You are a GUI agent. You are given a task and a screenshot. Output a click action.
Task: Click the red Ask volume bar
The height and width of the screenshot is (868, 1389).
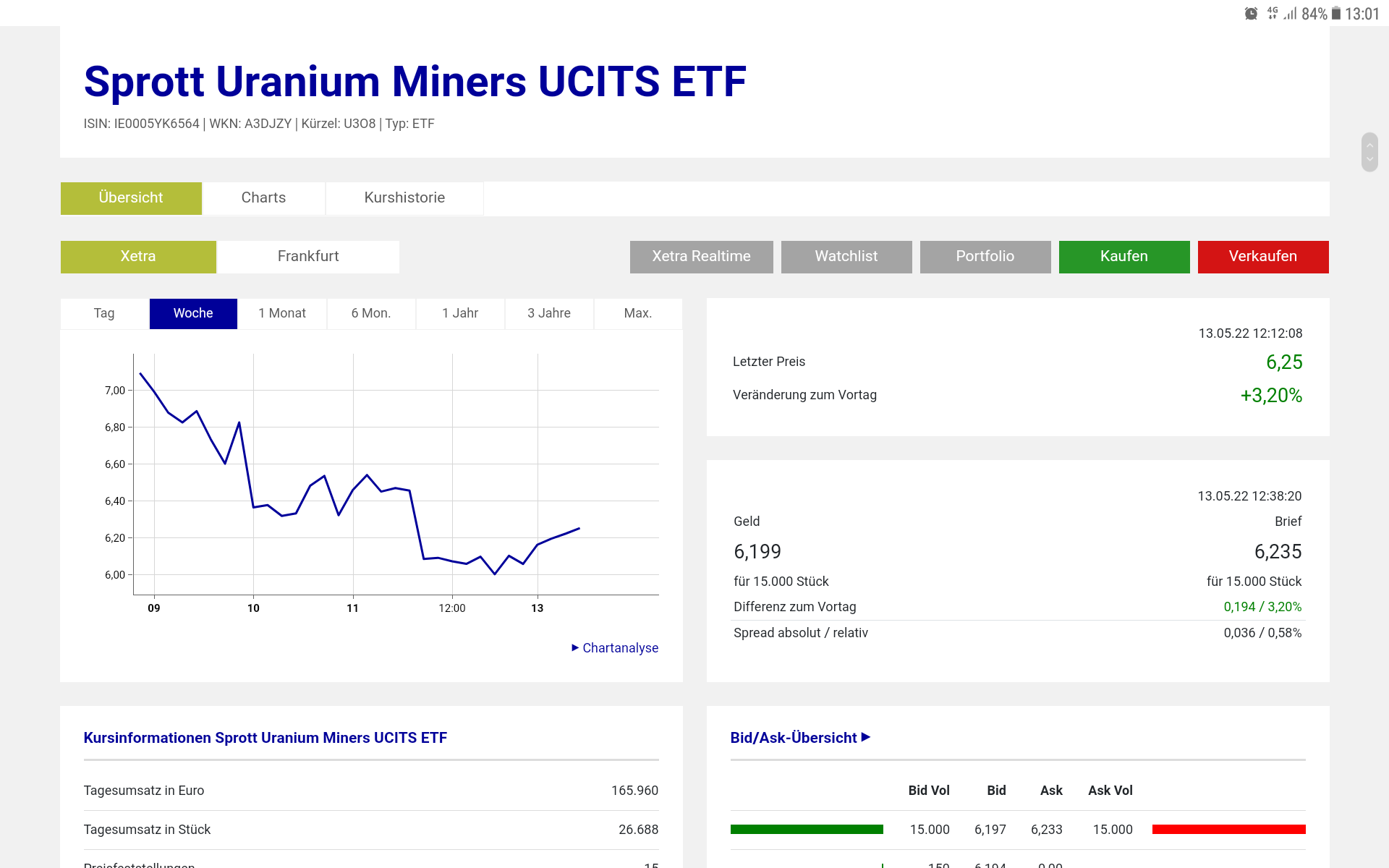point(1228,830)
